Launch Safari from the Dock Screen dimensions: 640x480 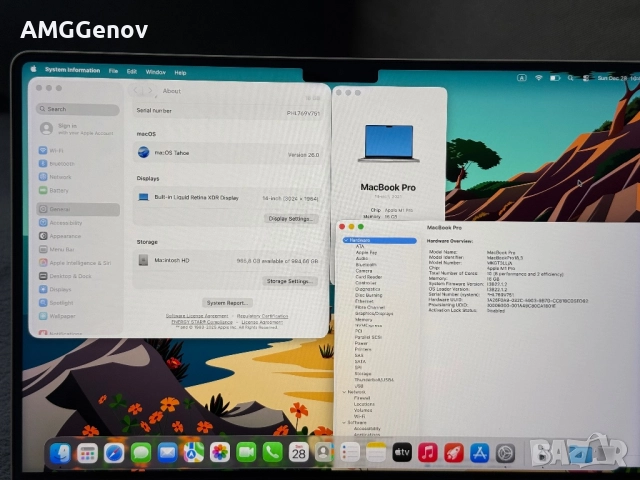click(113, 453)
